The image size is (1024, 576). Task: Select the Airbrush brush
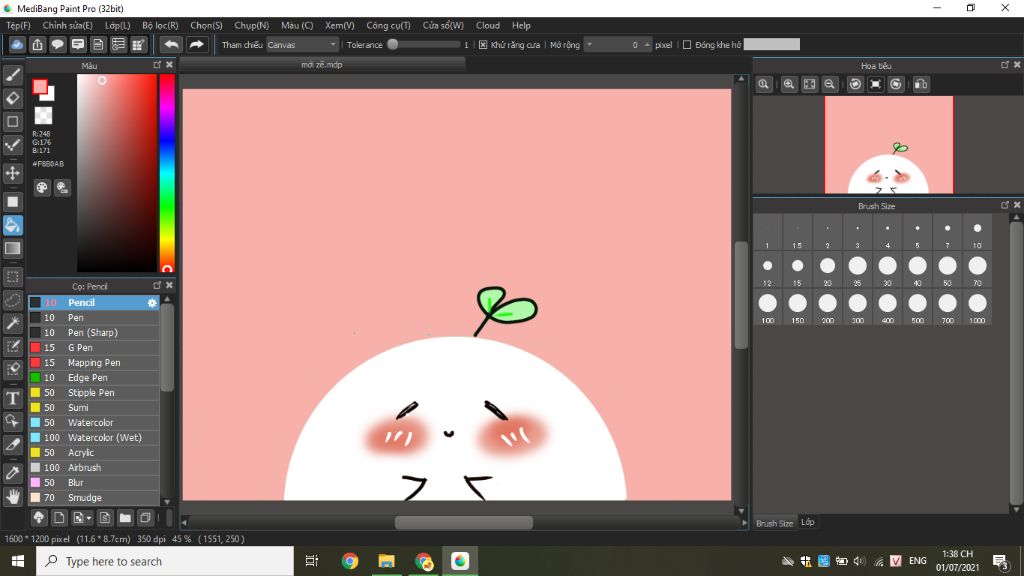click(93, 468)
